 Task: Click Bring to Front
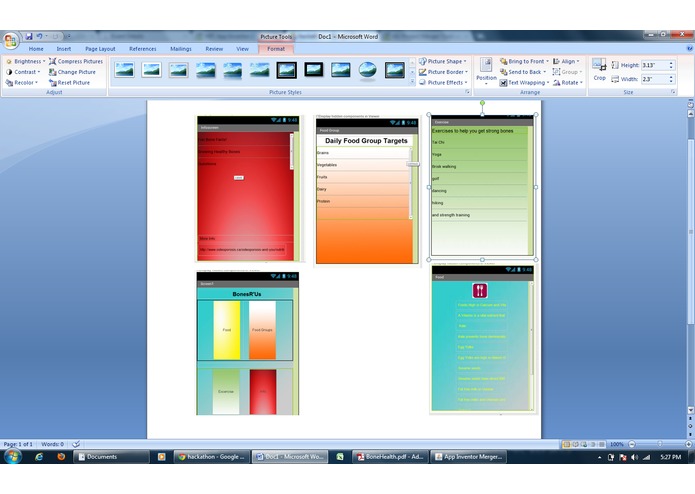pos(524,62)
